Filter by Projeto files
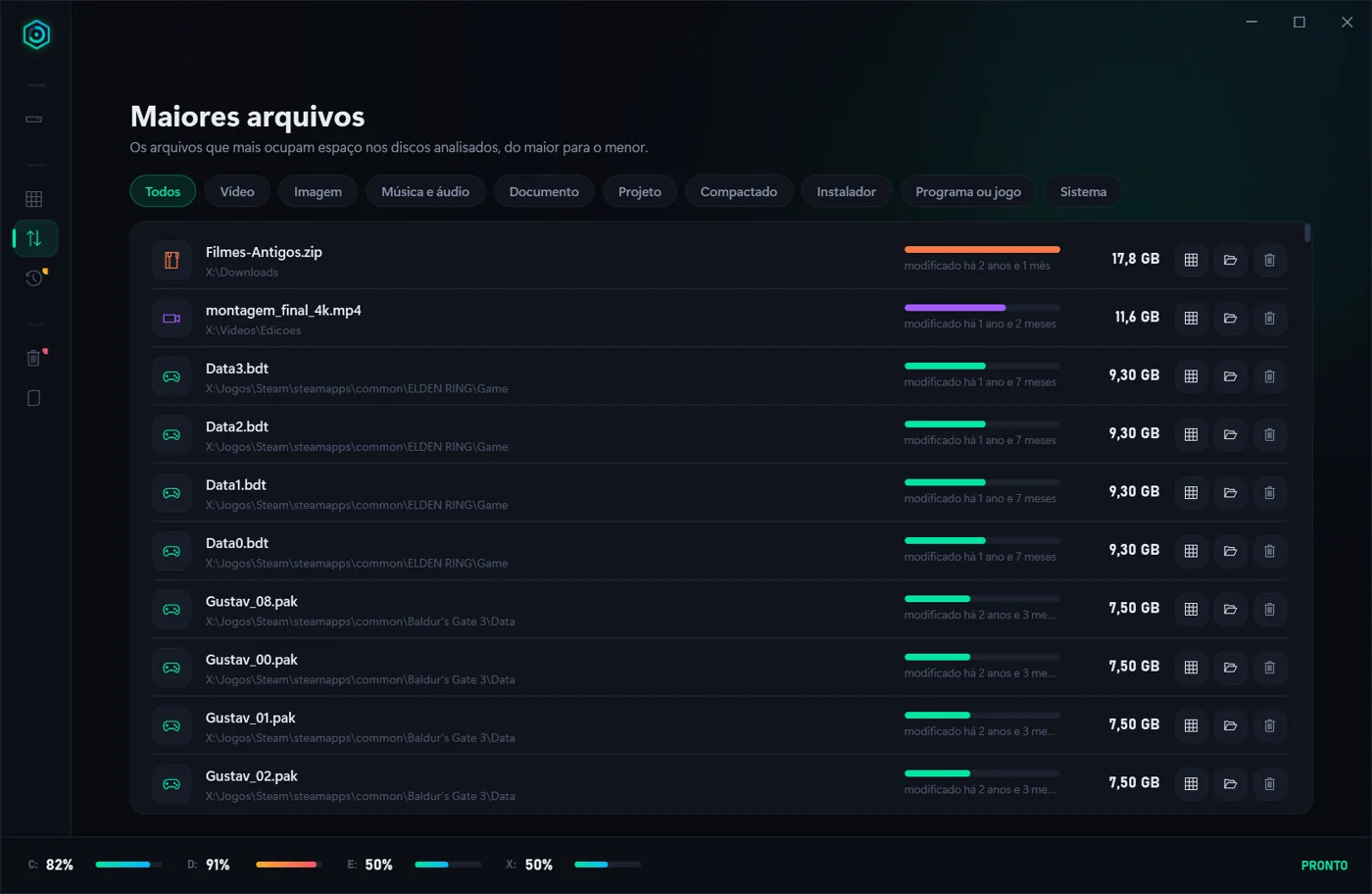1372x894 pixels. (640, 191)
